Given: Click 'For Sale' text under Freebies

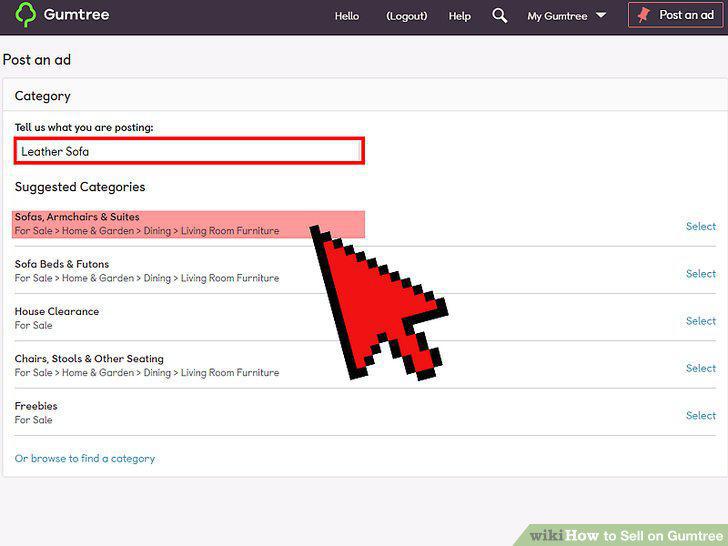Looking at the screenshot, I should pos(33,420).
